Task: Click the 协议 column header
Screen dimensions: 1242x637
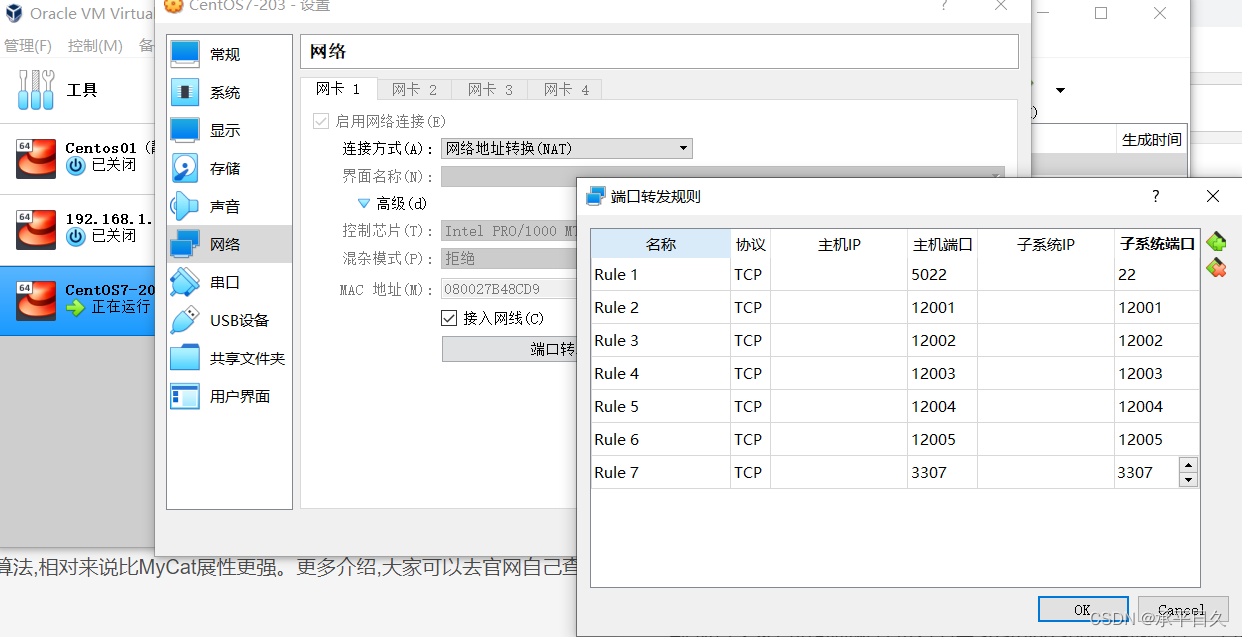Action: click(x=751, y=244)
